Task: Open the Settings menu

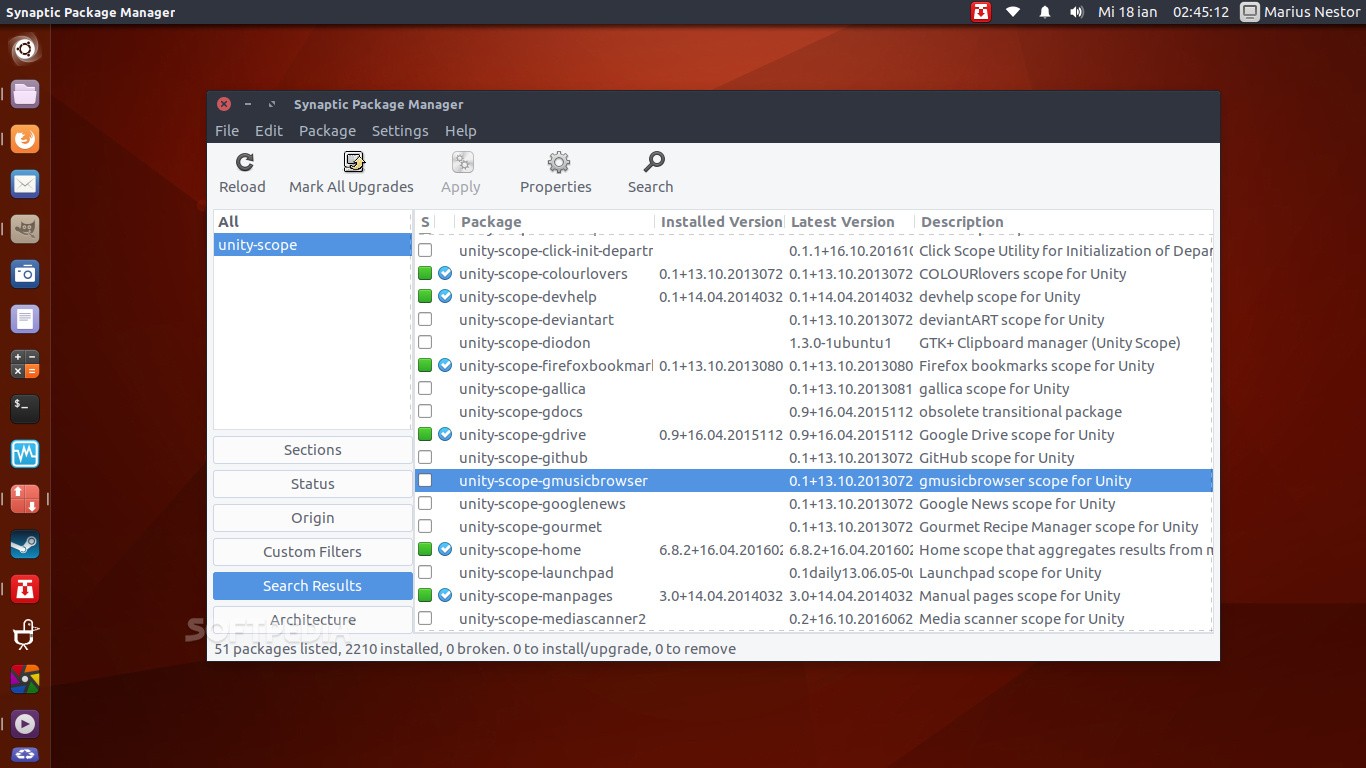Action: pyautogui.click(x=400, y=131)
